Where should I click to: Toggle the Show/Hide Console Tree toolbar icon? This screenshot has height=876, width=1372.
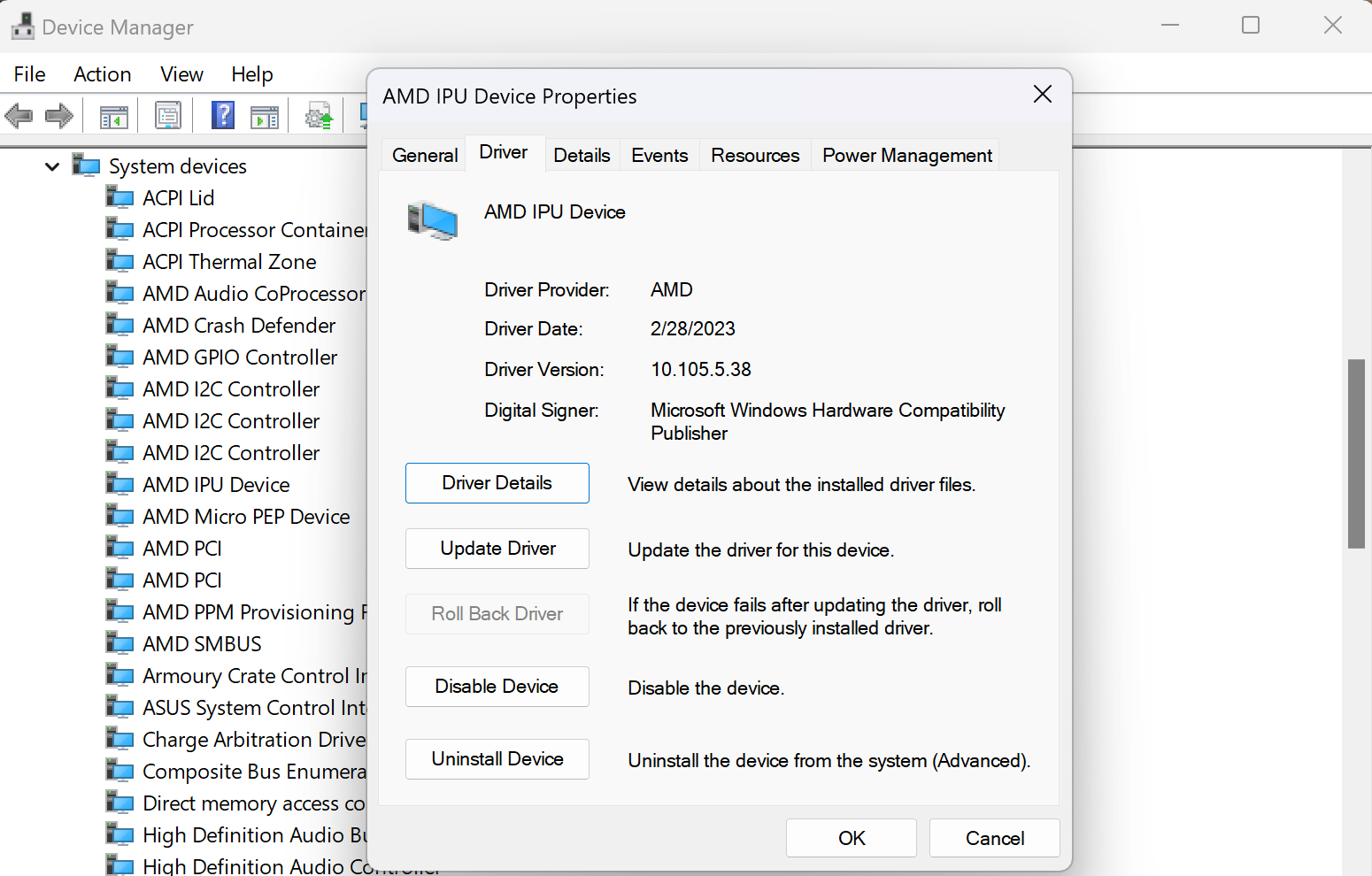pos(114,116)
